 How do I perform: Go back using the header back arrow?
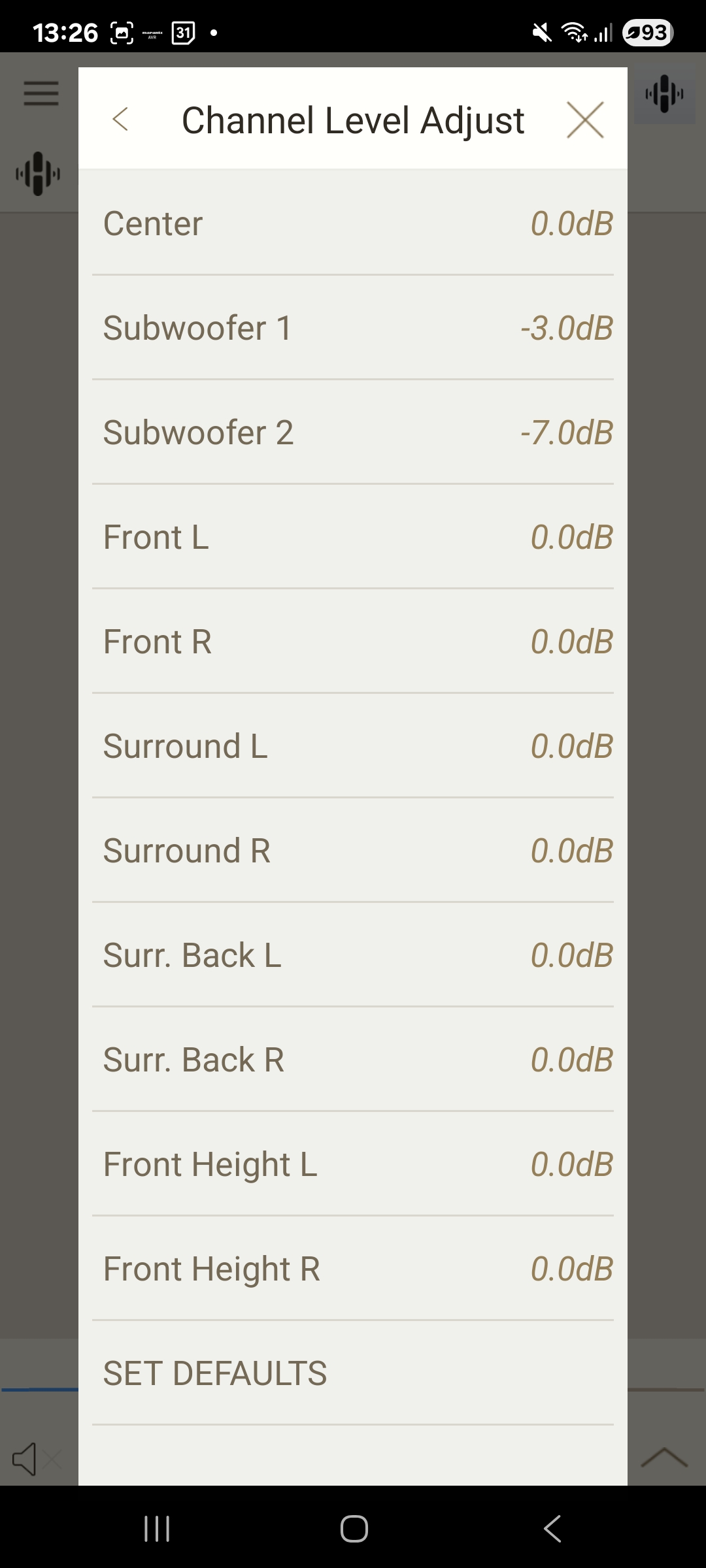click(x=120, y=120)
